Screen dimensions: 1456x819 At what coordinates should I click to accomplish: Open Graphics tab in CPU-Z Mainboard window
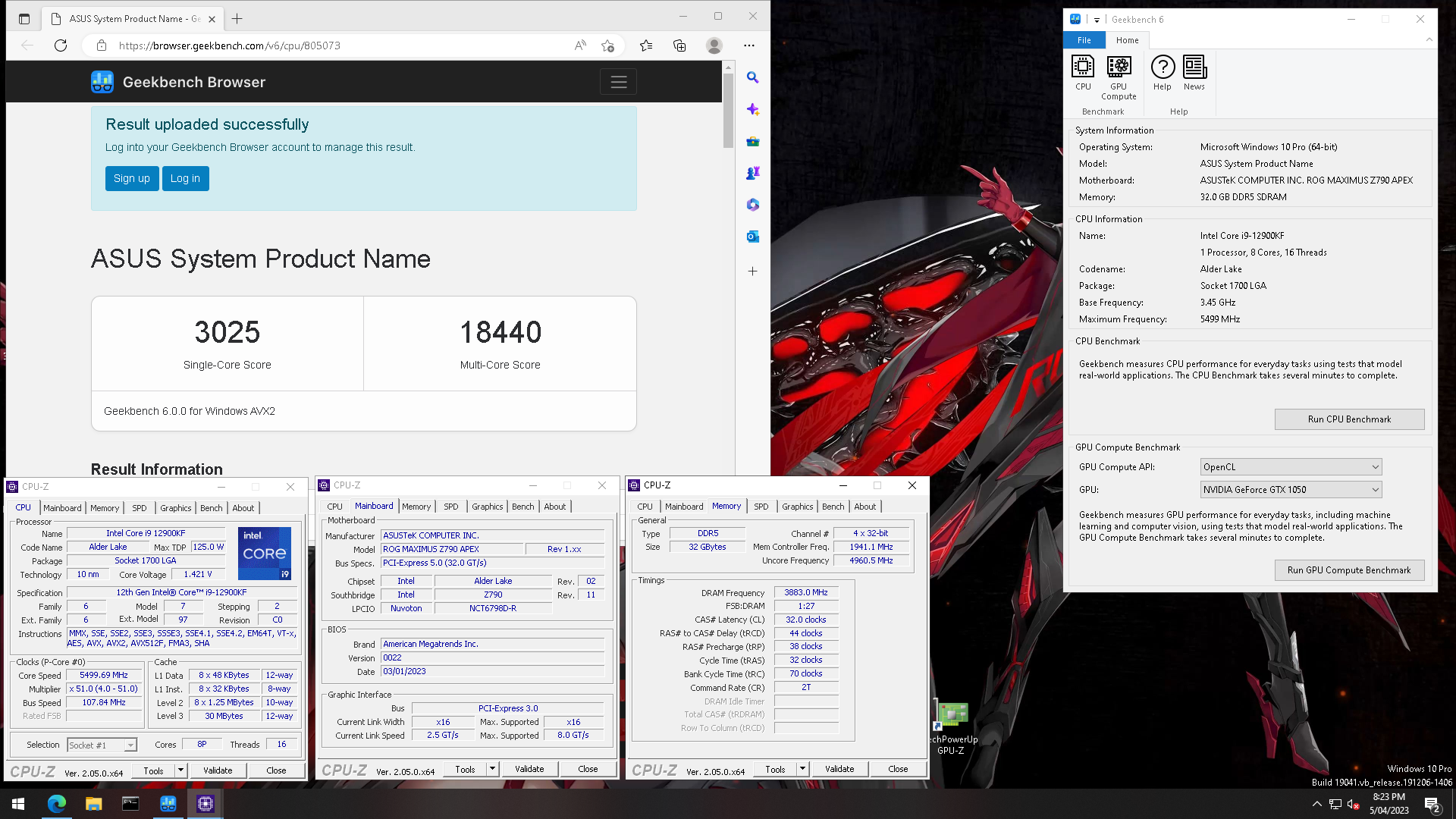(487, 507)
